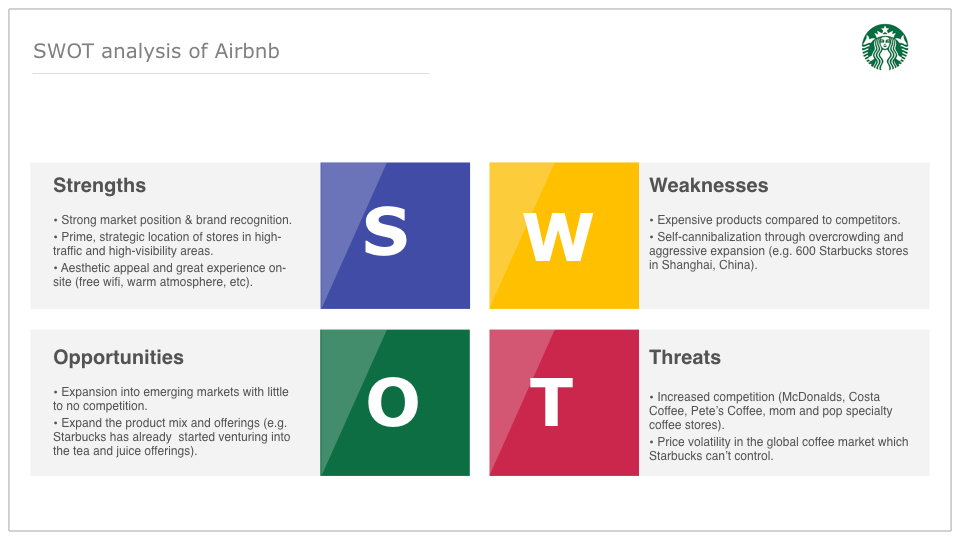Click the SWOT analysis of Airbnb title

coord(156,51)
